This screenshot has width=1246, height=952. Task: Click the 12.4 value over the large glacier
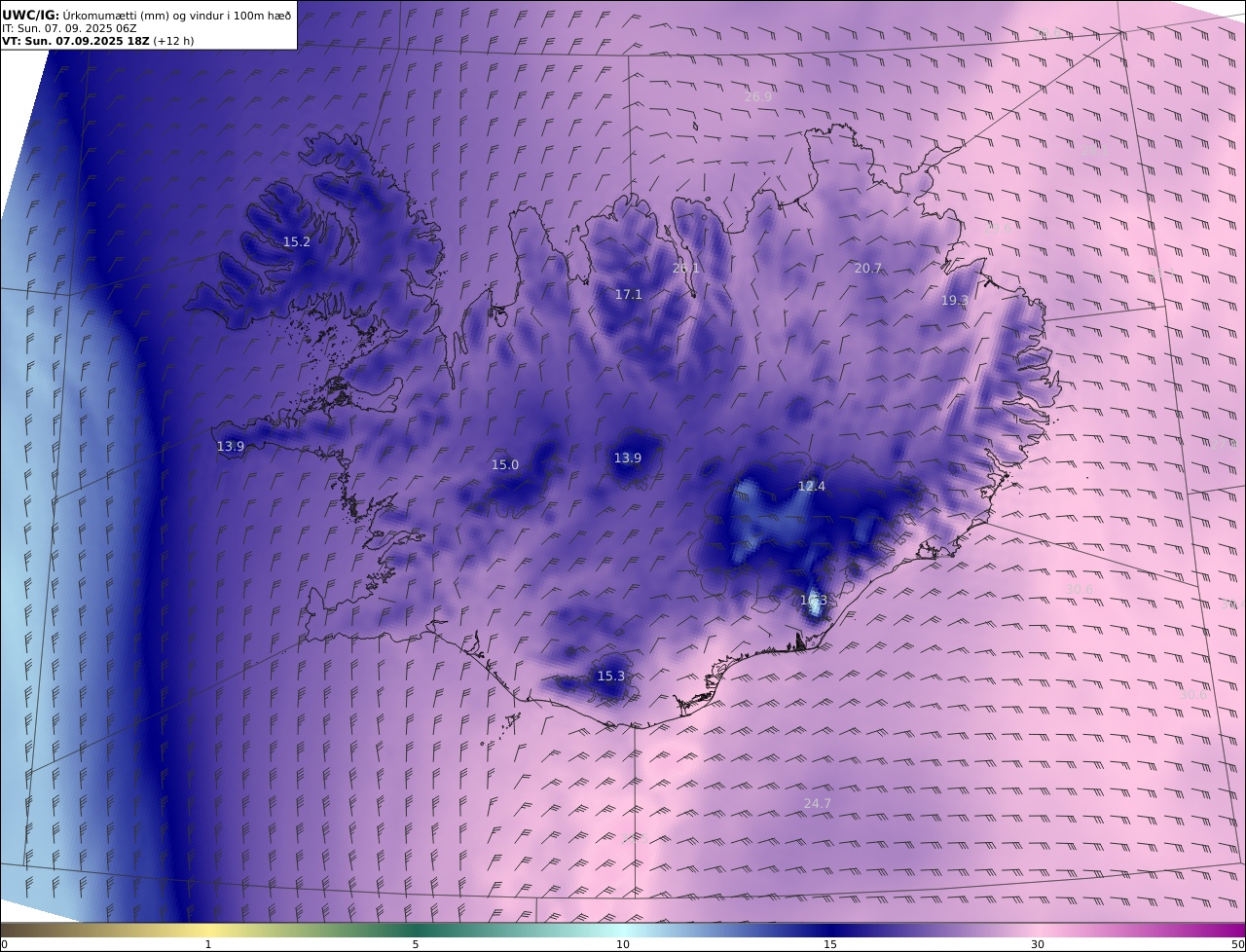pyautogui.click(x=812, y=486)
